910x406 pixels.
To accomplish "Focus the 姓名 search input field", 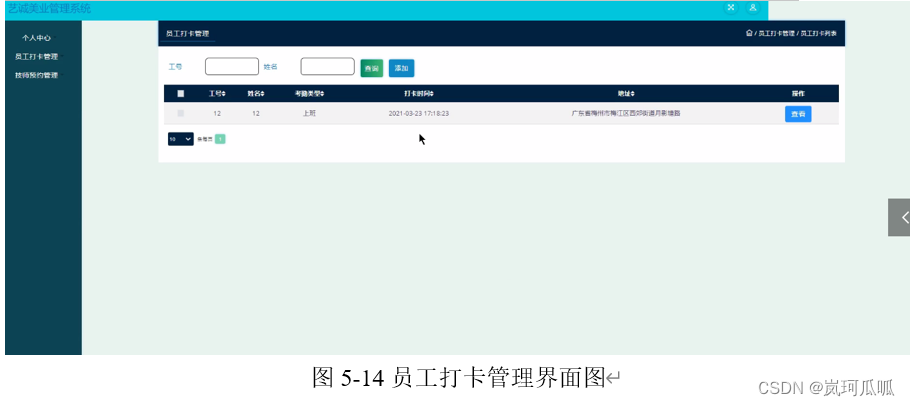I will pyautogui.click(x=327, y=66).
